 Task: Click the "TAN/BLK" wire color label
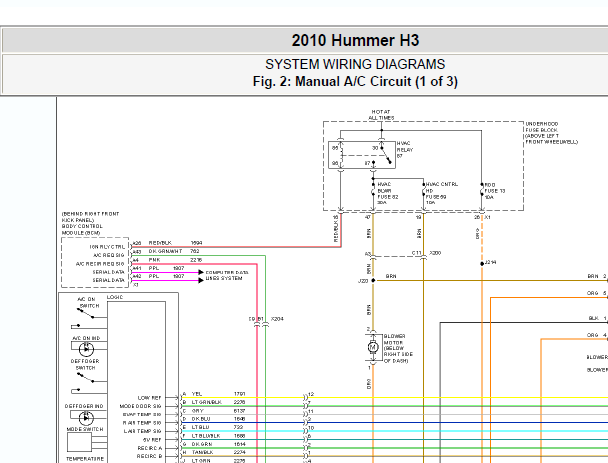click(x=202, y=453)
